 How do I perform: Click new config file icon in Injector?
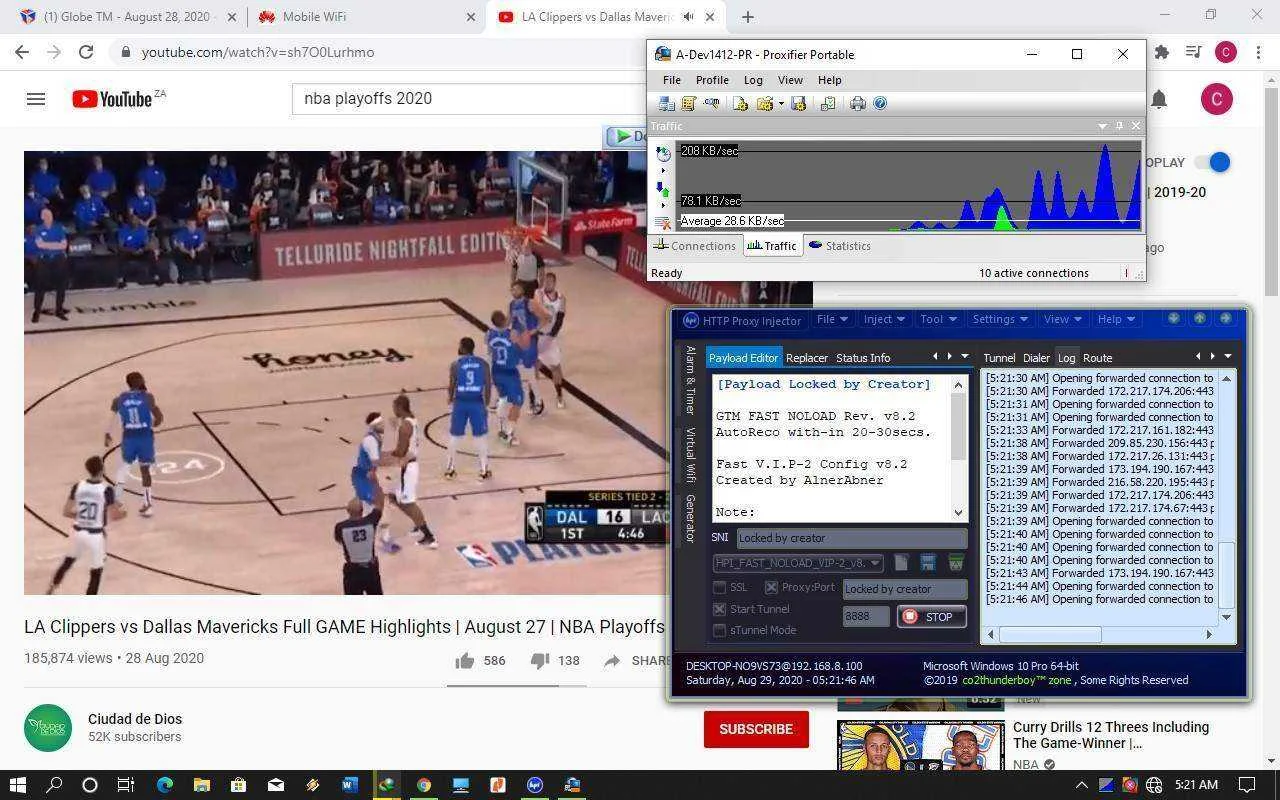tap(901, 563)
